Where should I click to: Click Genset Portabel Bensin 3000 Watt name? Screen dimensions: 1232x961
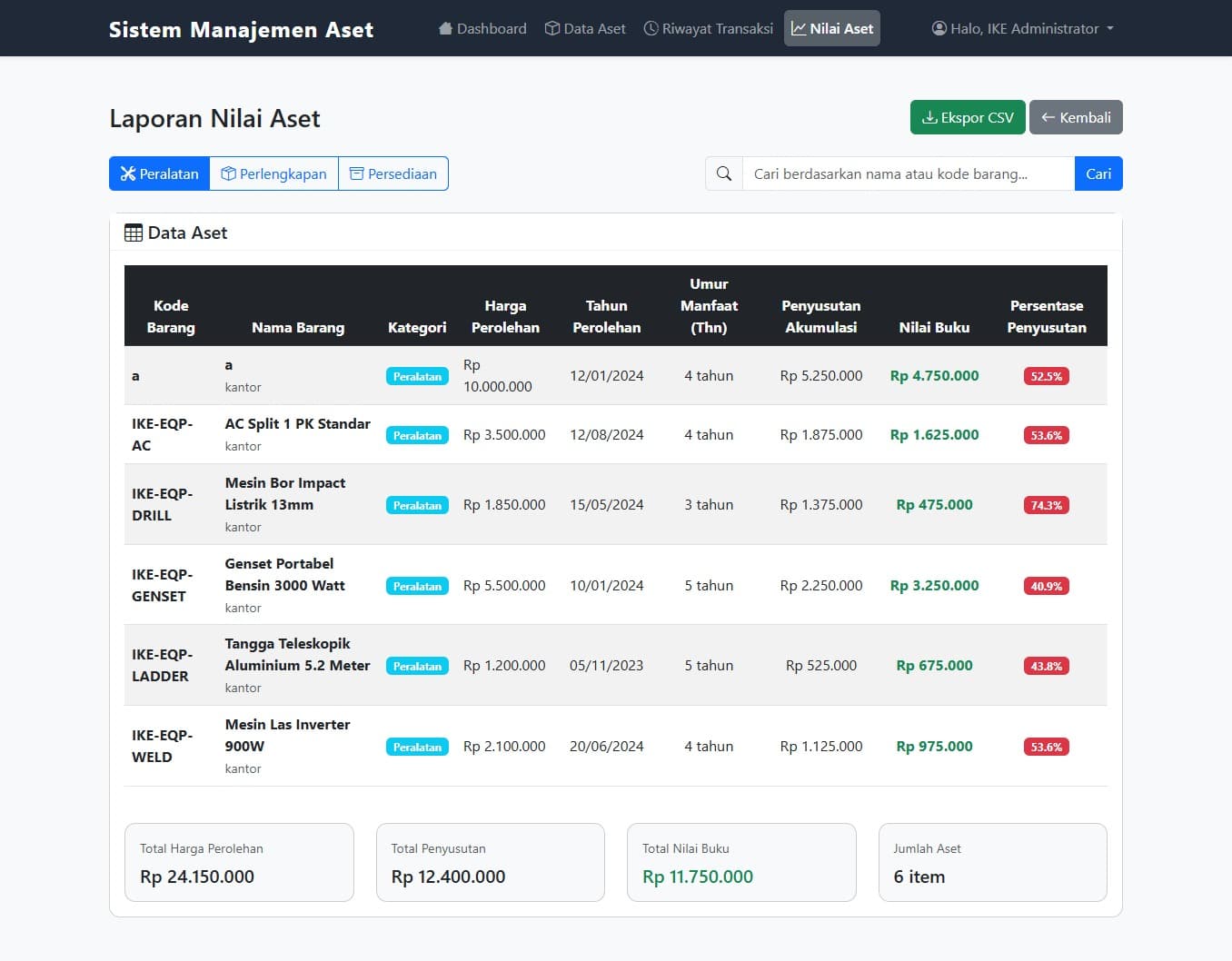pos(285,574)
